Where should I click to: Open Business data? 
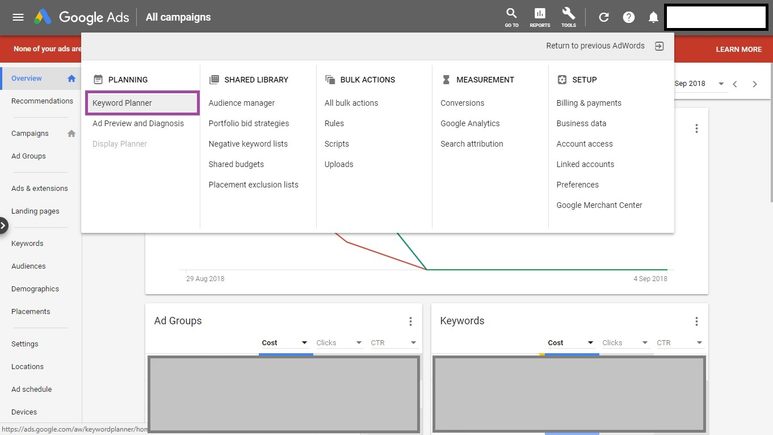coord(581,123)
